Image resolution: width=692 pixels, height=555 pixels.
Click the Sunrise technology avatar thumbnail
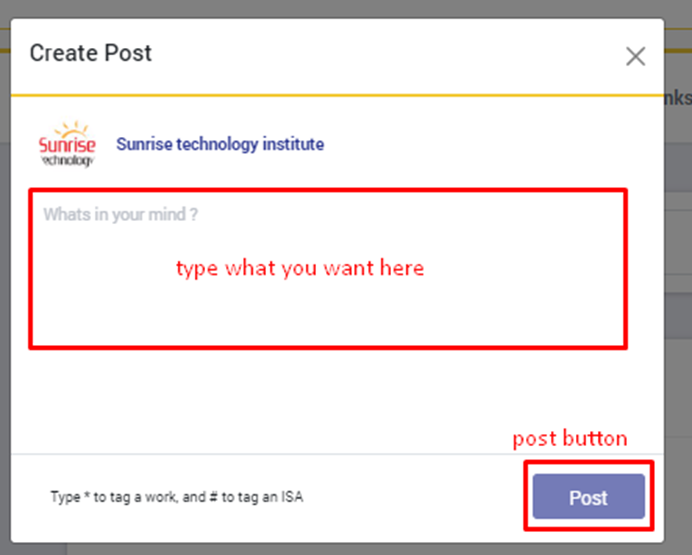(x=67, y=145)
